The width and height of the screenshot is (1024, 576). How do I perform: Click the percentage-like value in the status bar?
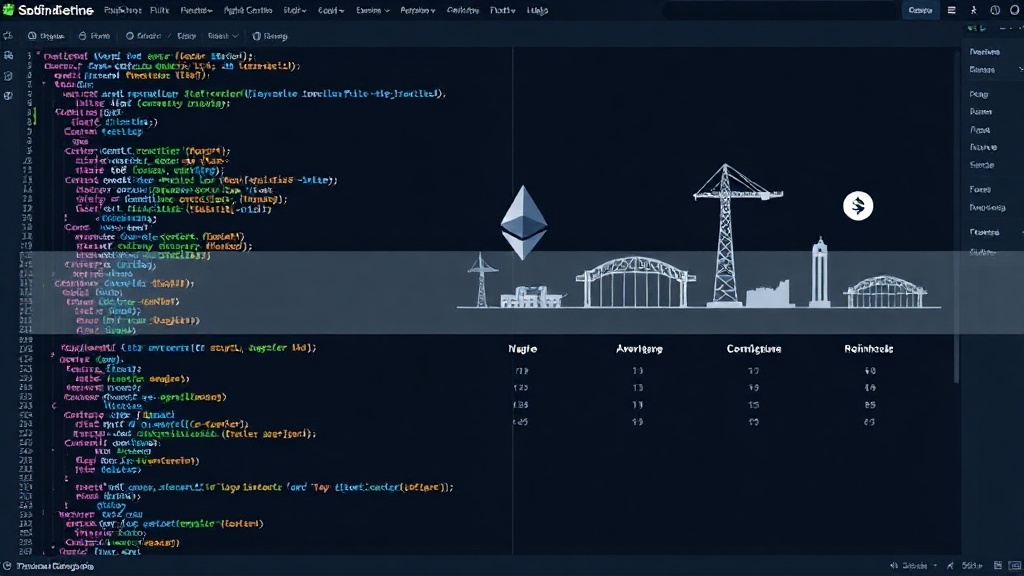click(972, 566)
